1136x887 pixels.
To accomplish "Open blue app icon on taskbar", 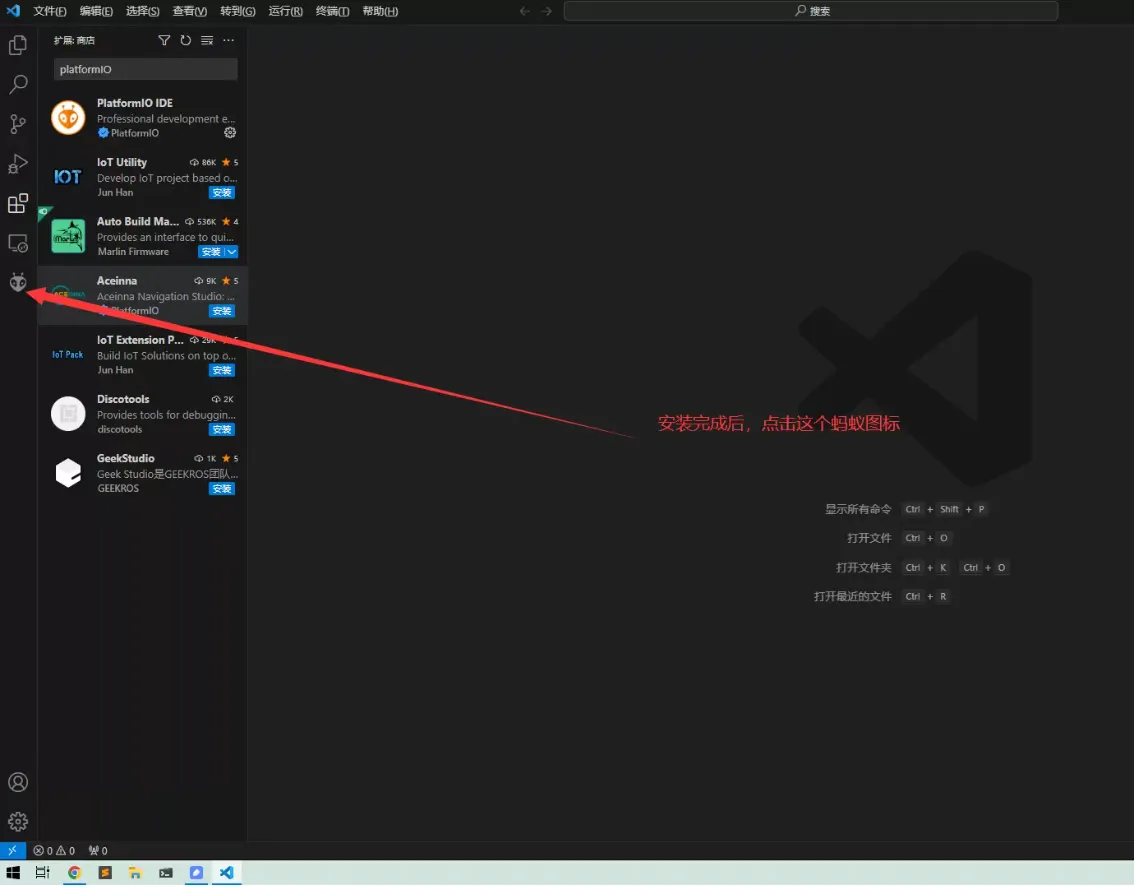I will [196, 874].
